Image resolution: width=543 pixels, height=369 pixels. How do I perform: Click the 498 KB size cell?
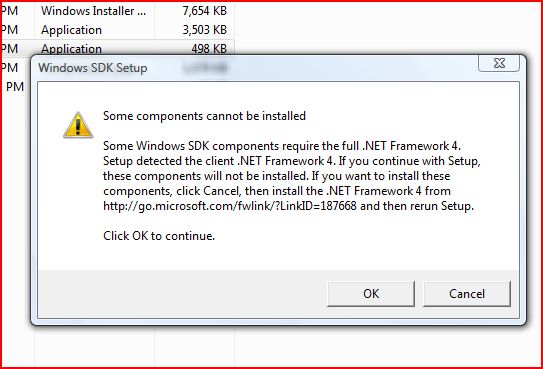pos(209,49)
